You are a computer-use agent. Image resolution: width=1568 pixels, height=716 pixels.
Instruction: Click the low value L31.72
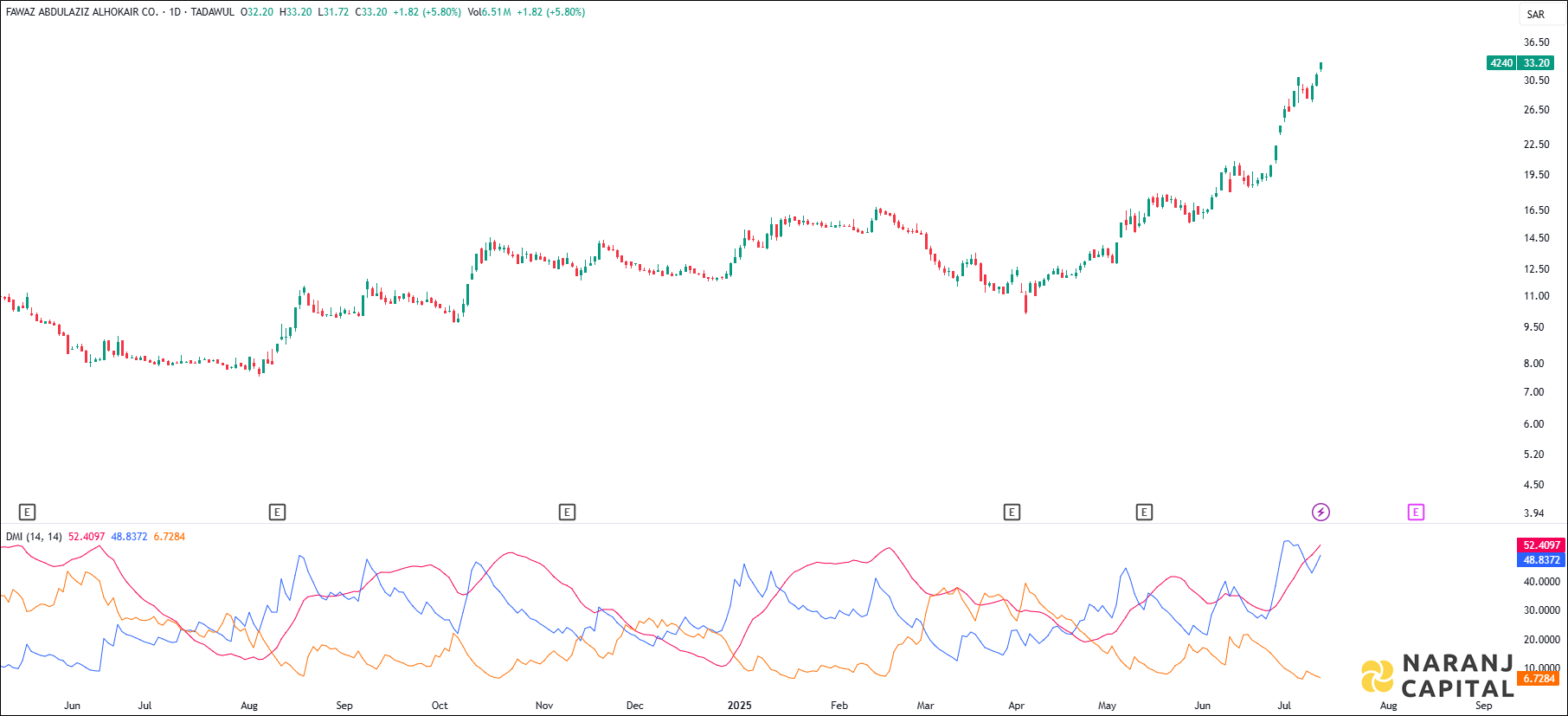click(x=333, y=12)
